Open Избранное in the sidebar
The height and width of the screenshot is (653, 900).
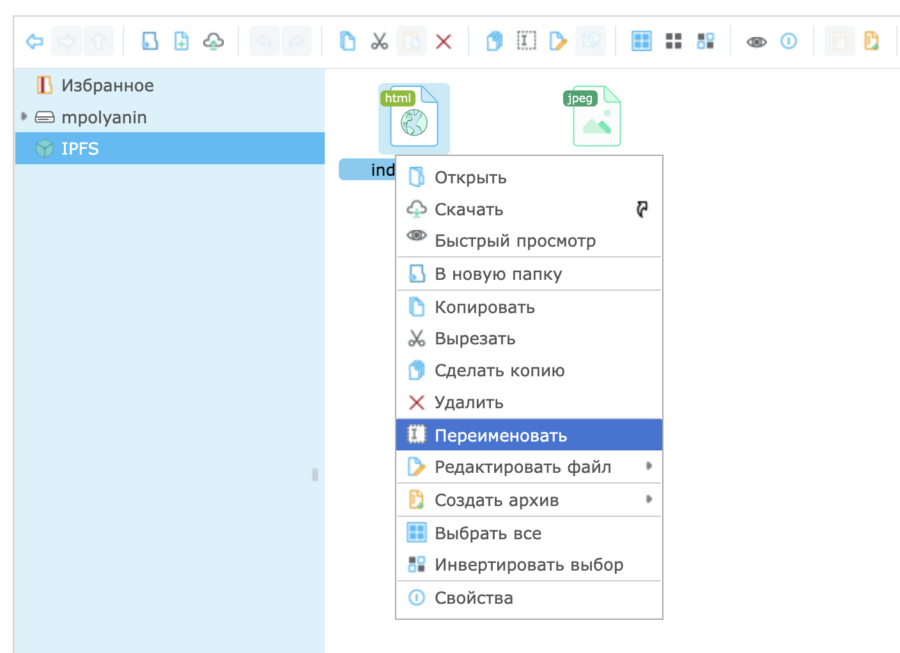click(107, 85)
